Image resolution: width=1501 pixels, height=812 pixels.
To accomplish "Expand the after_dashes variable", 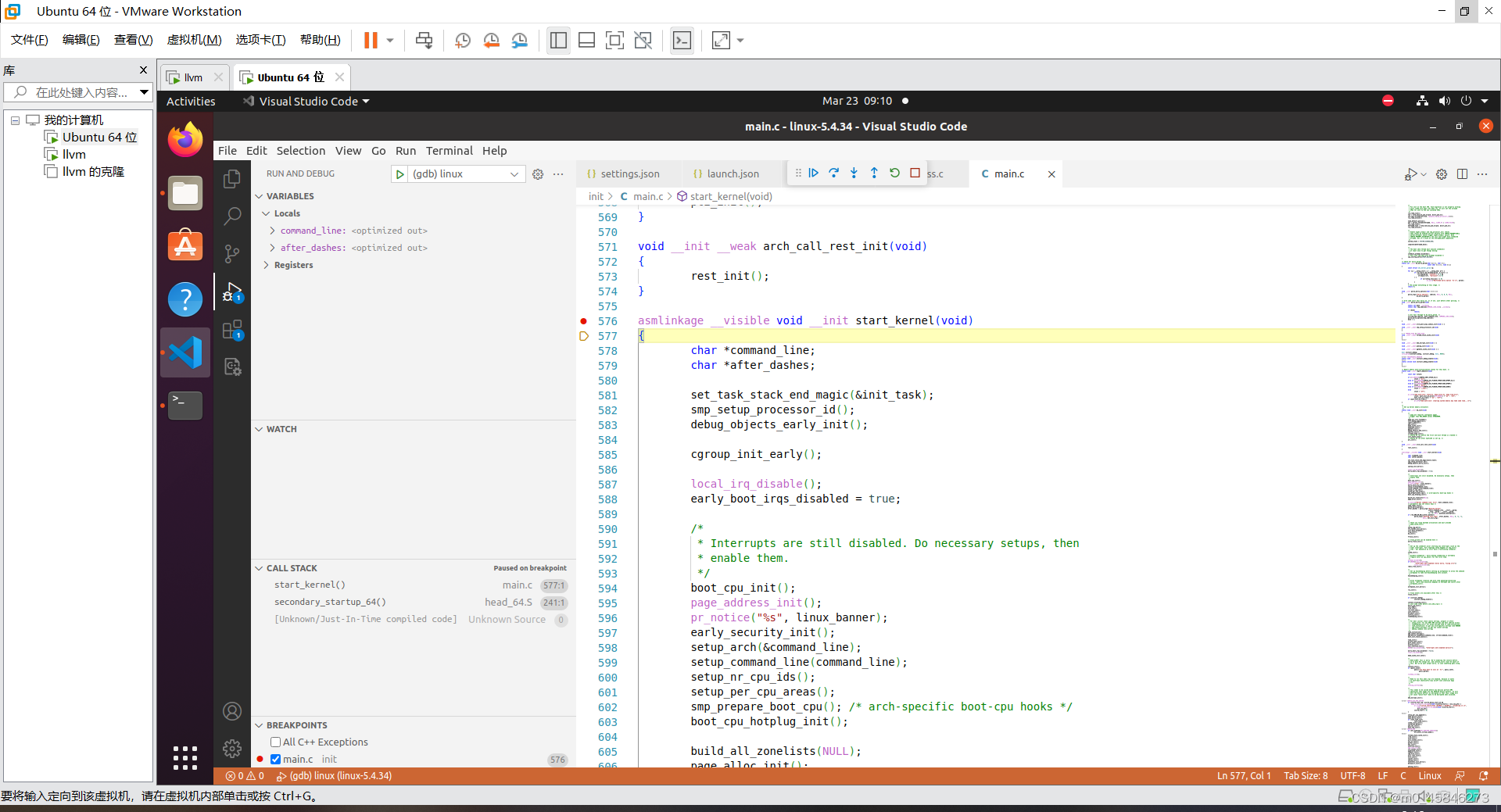I will [272, 248].
